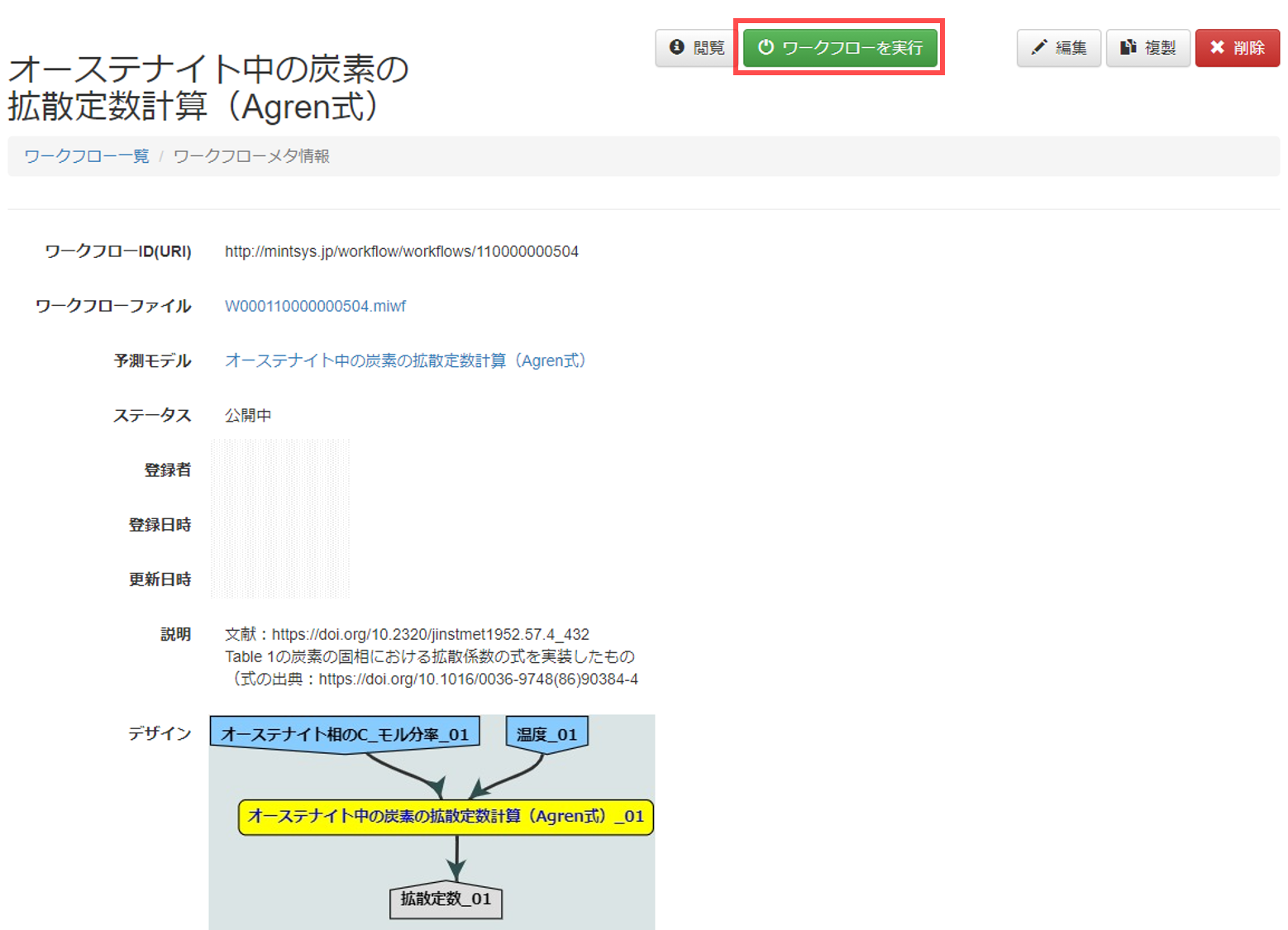Run the workflow with ワークフローを実行

(x=839, y=47)
